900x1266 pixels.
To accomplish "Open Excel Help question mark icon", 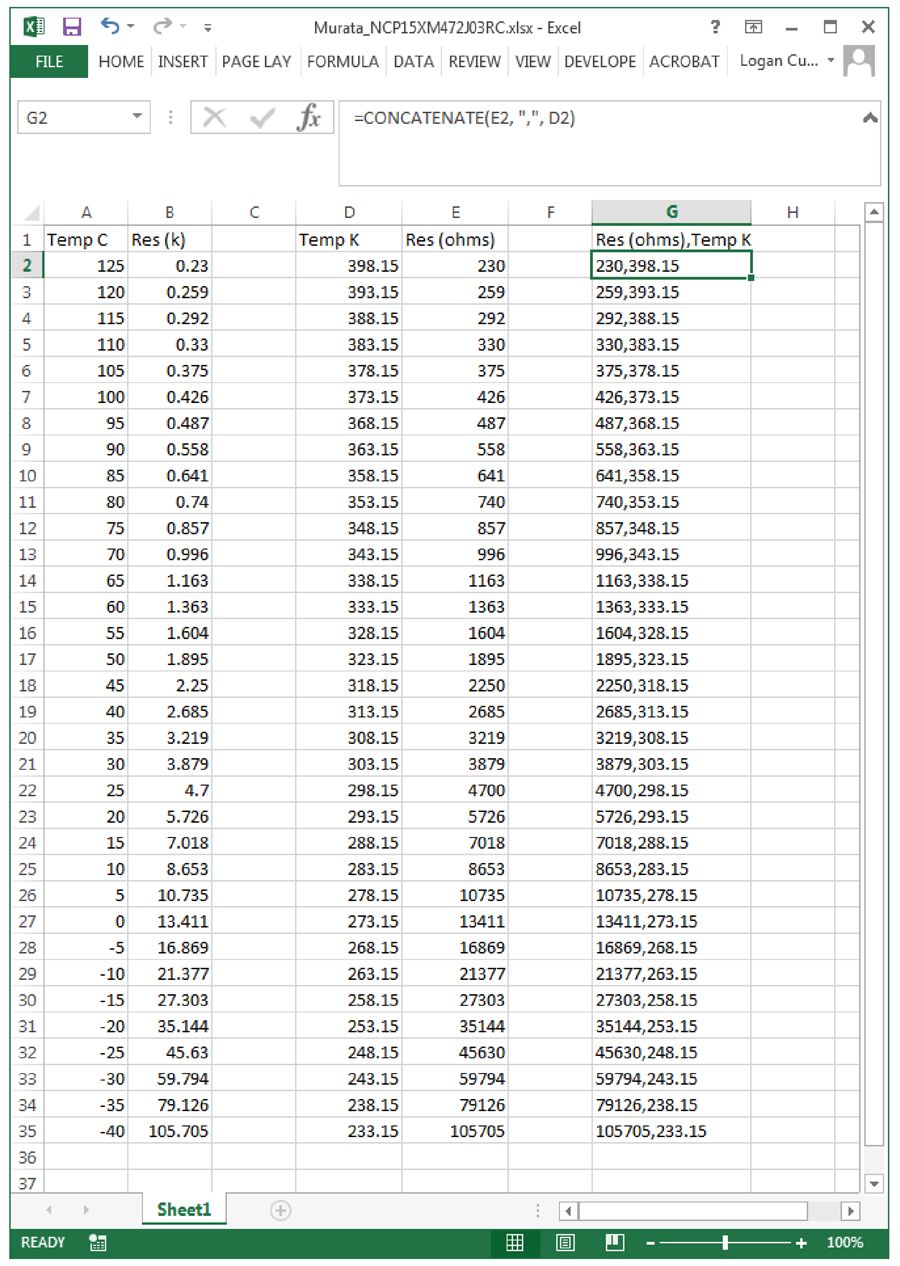I will point(715,27).
